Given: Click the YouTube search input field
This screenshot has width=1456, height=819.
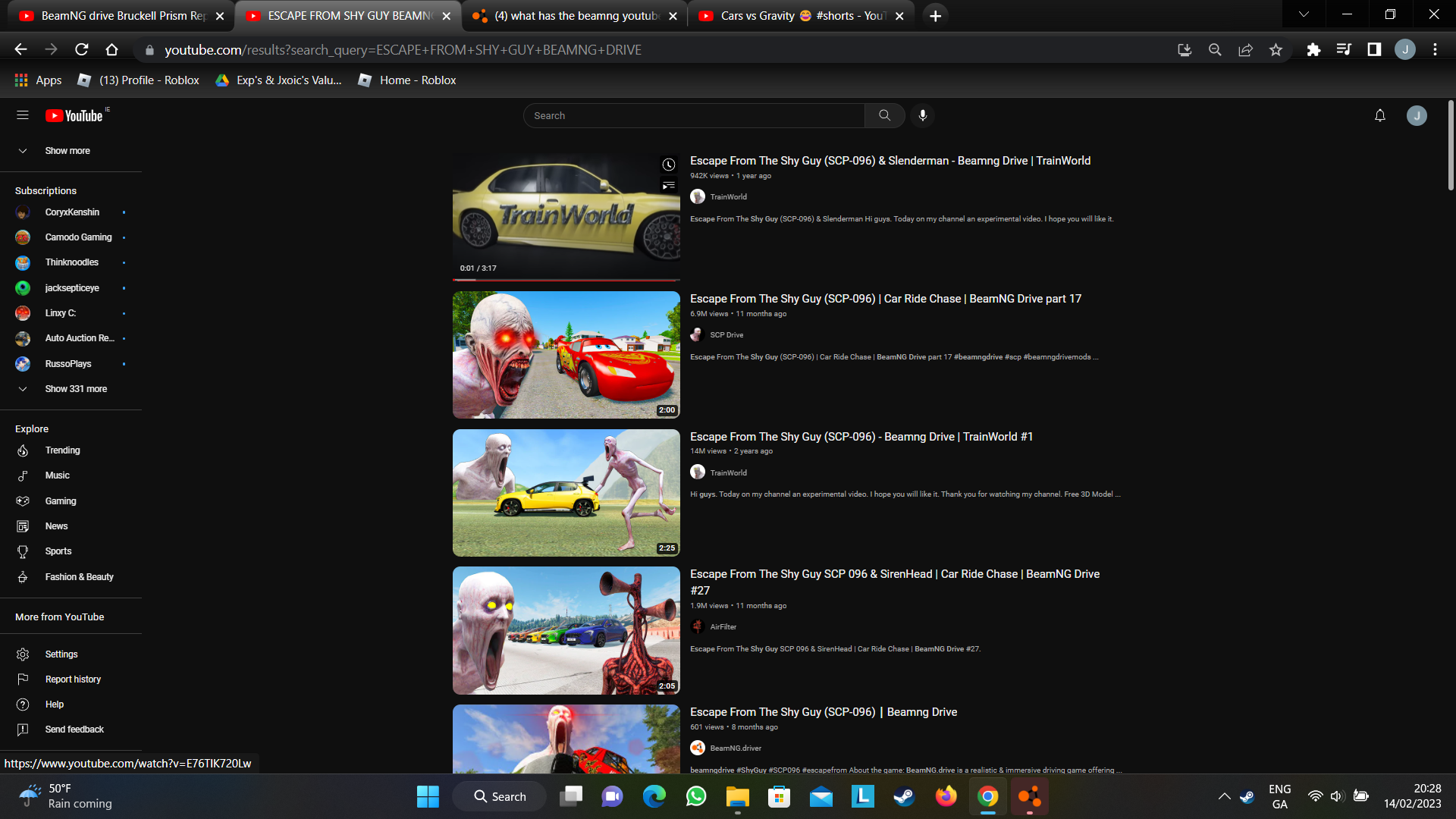Looking at the screenshot, I should tap(694, 115).
